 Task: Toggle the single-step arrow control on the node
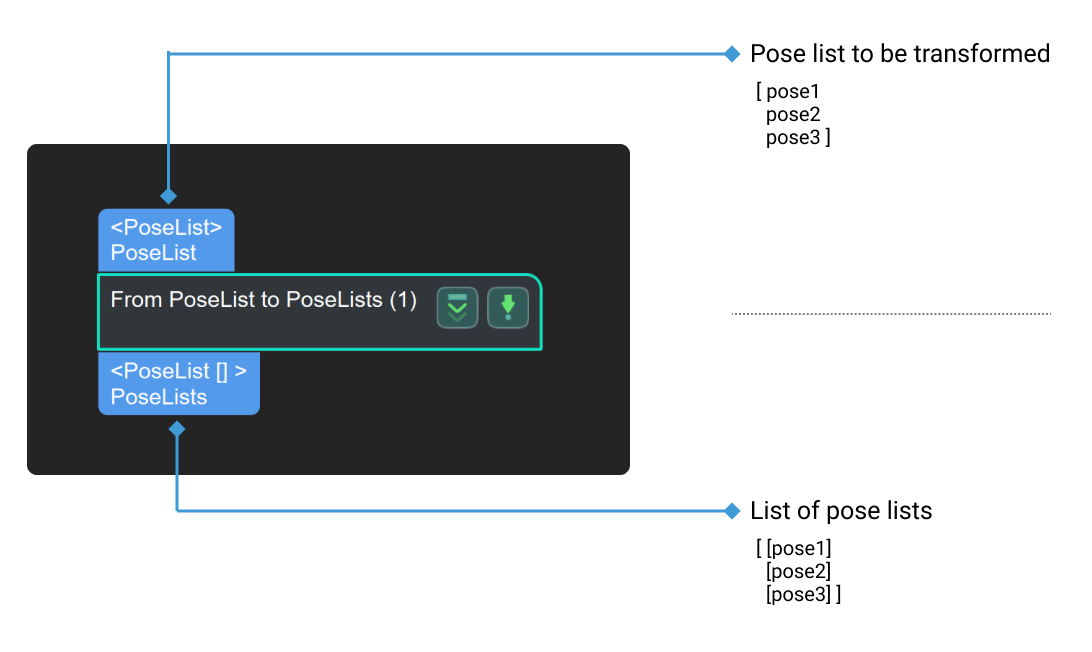click(508, 308)
